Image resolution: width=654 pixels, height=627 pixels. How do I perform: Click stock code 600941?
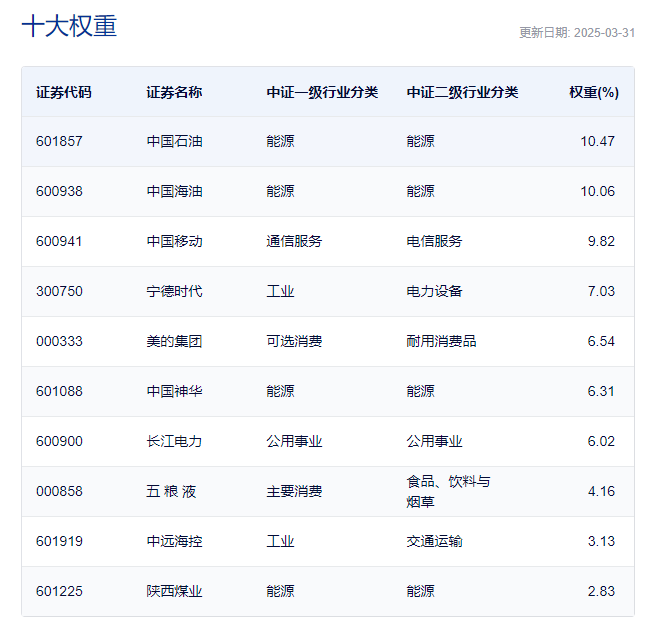click(x=59, y=241)
